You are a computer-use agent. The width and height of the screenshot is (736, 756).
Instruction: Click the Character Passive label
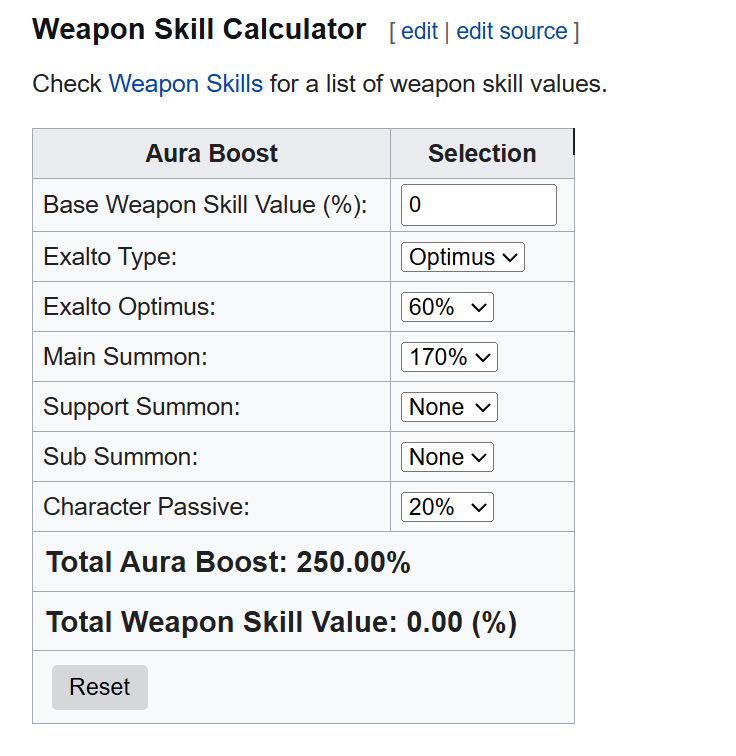pos(147,507)
